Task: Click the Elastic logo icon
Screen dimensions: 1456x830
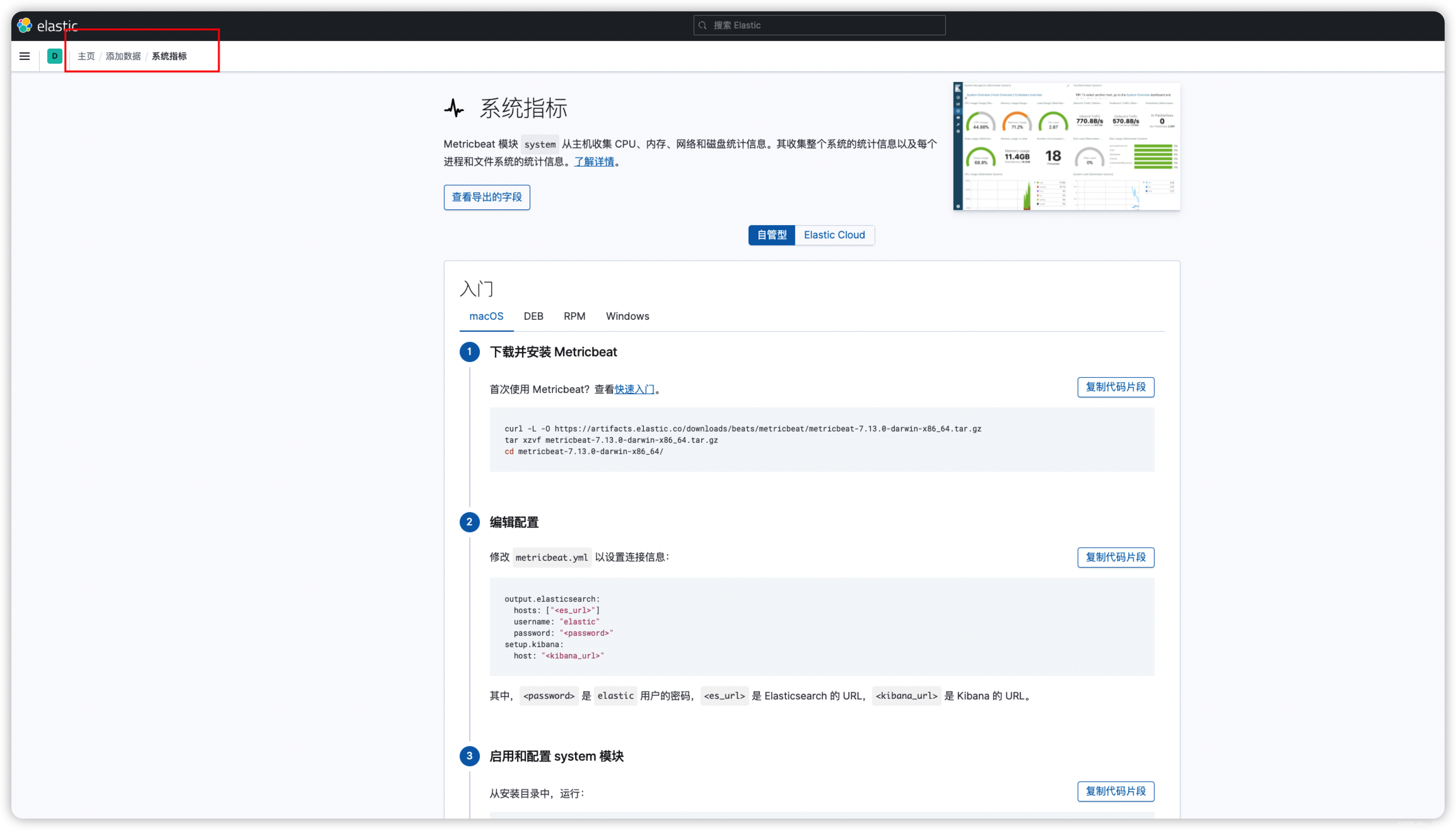Action: (25, 25)
